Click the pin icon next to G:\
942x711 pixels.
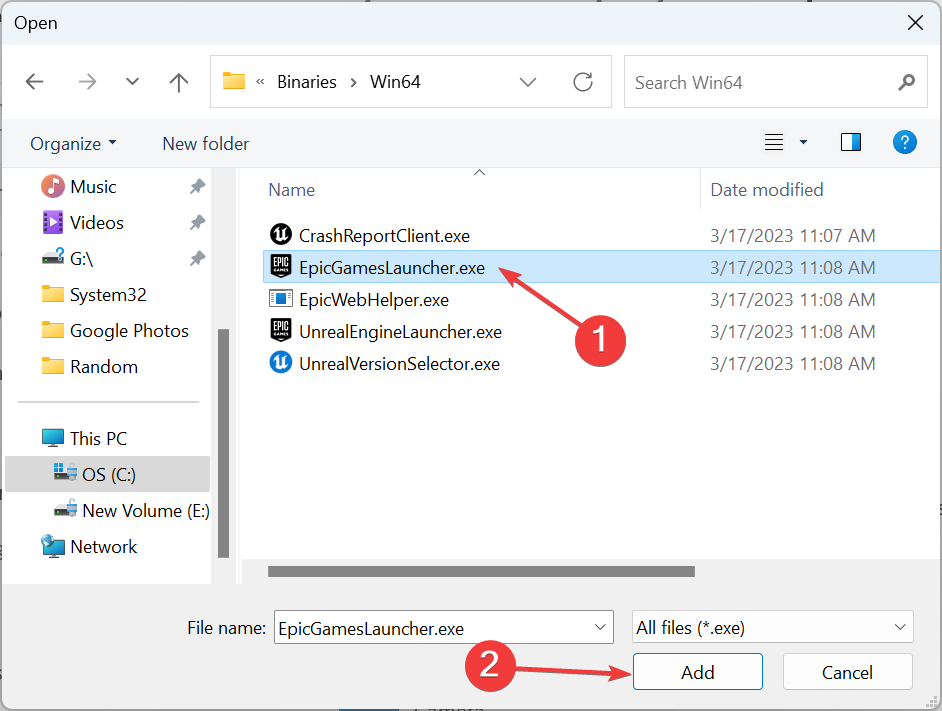click(197, 259)
